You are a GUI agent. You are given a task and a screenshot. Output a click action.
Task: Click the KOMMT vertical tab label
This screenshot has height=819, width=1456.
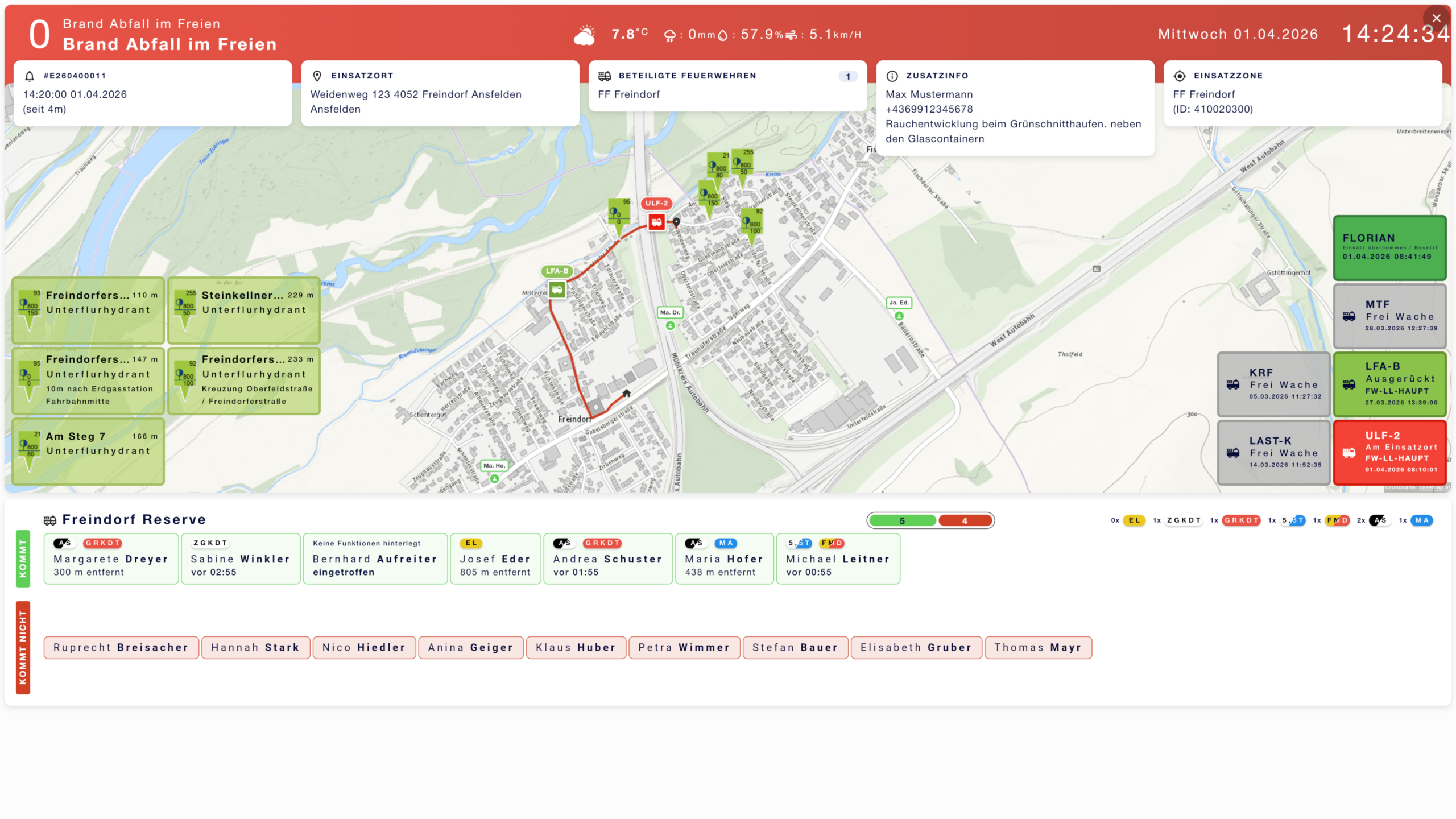pos(23,558)
